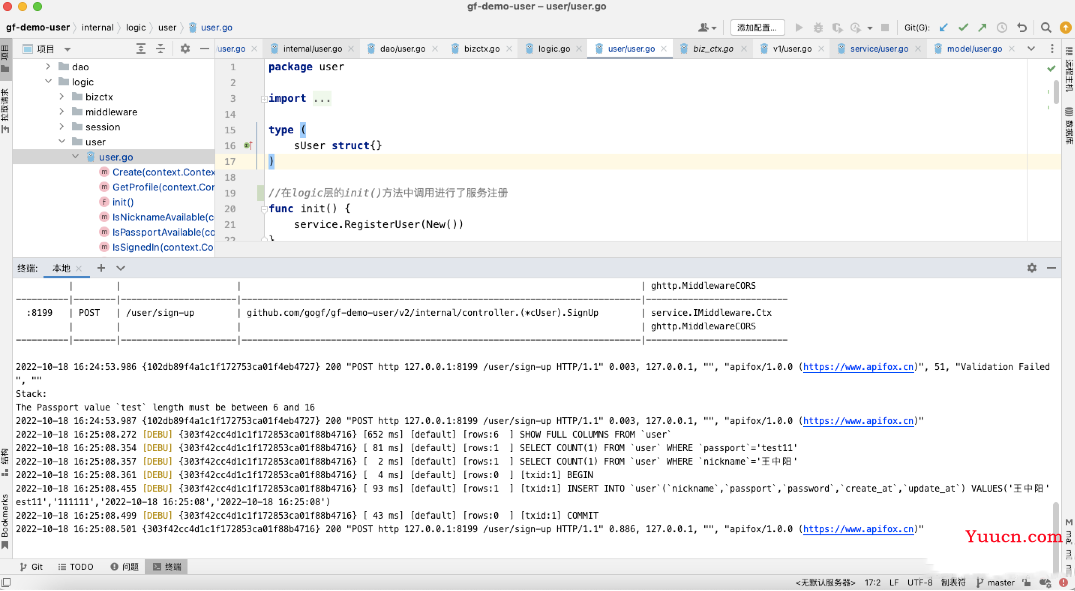Toggle the TODO tool window button
Viewport: 1075px width, 591px height.
point(75,567)
